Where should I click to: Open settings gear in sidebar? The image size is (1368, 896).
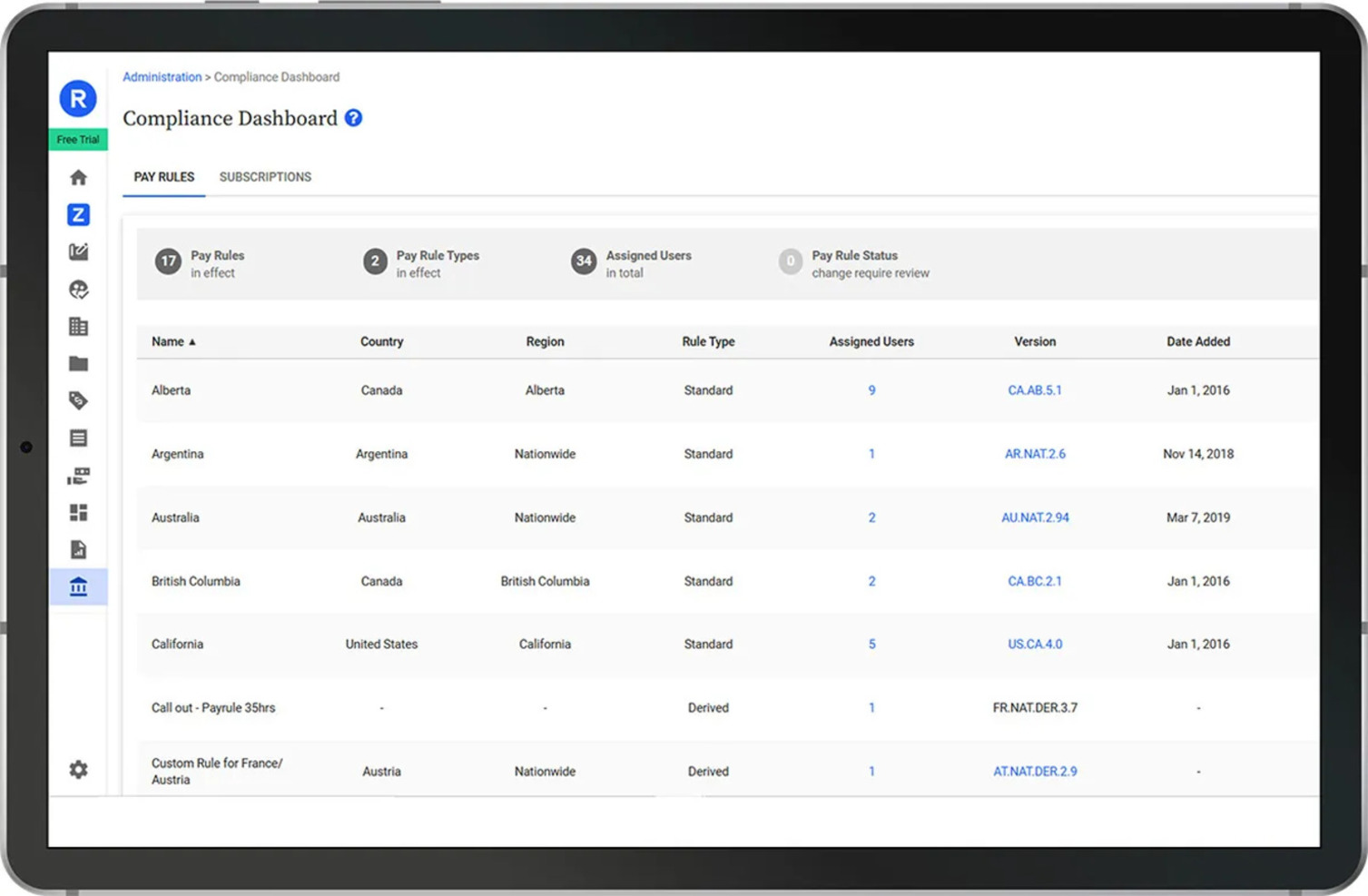[78, 770]
